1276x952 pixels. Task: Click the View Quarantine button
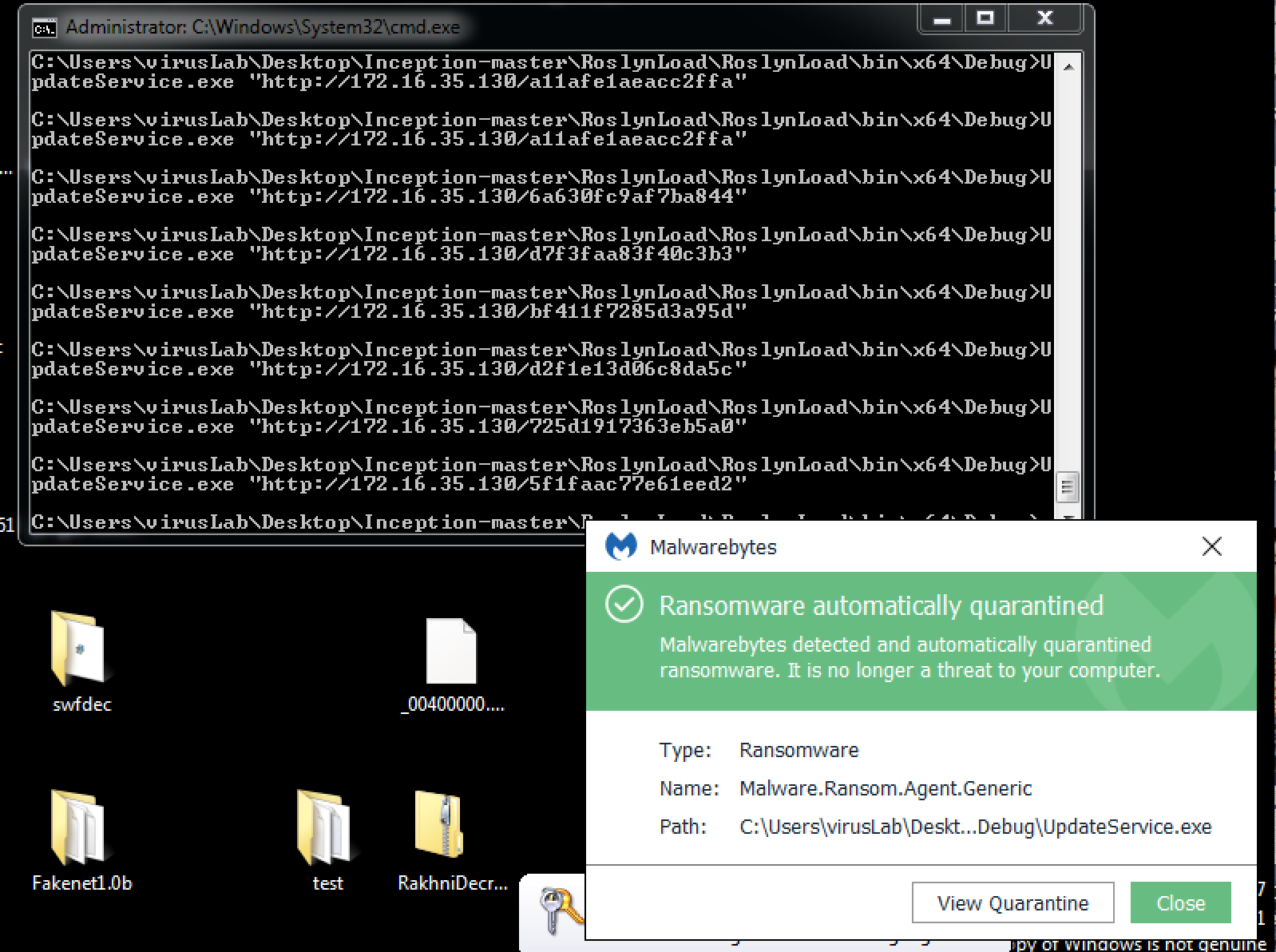[x=1012, y=902]
